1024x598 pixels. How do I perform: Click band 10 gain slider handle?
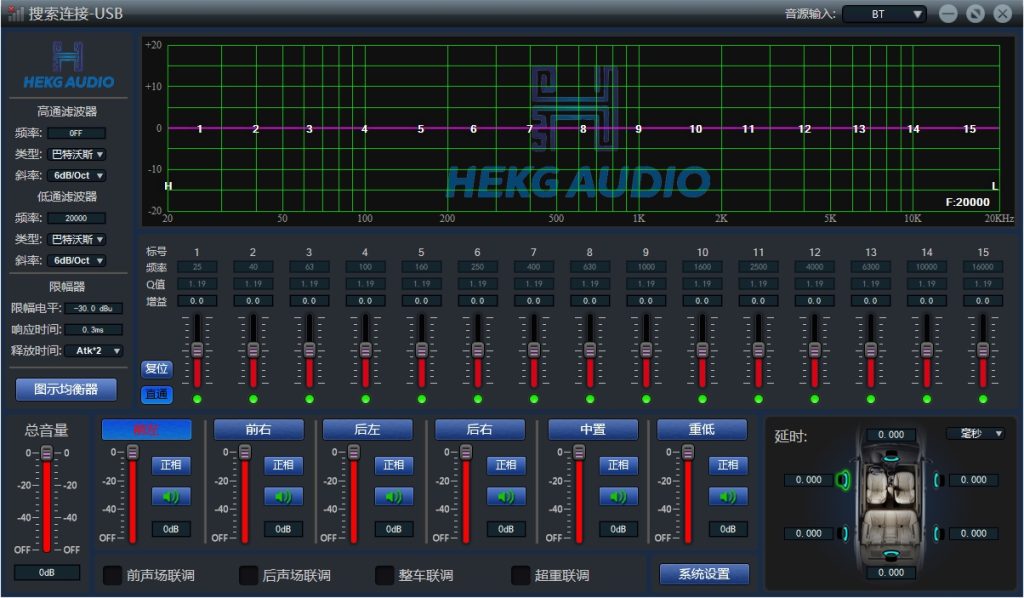click(703, 350)
